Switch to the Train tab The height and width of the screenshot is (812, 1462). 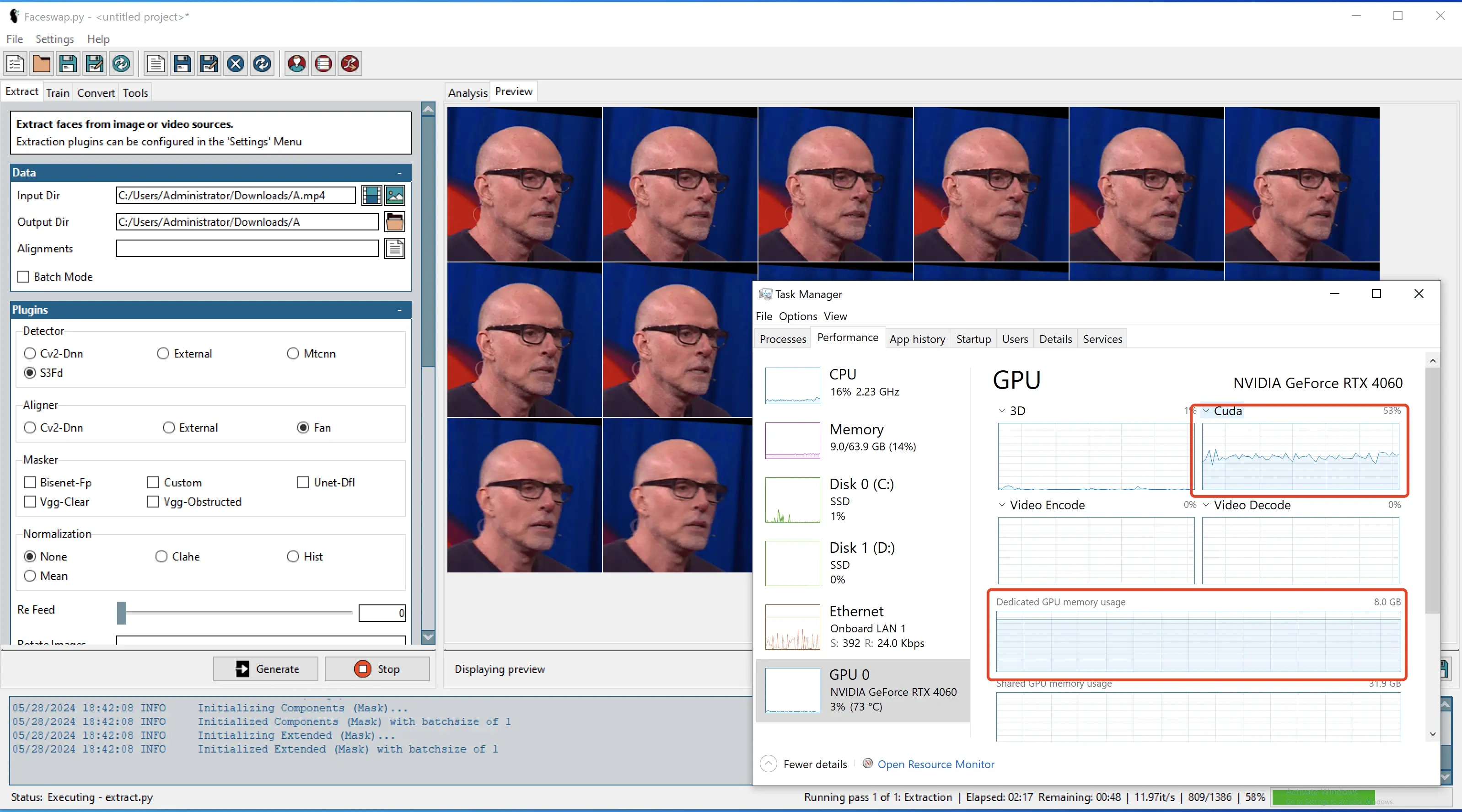(57, 92)
